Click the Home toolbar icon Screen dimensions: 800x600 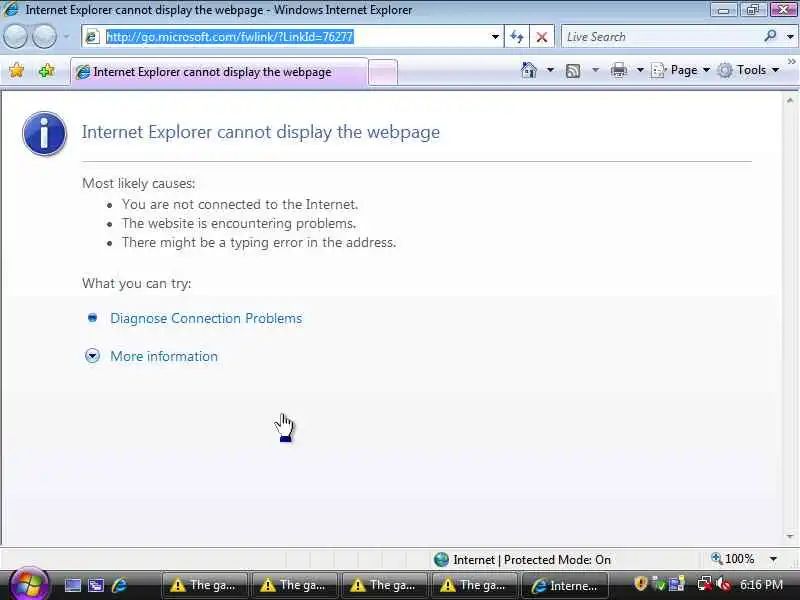coord(529,70)
